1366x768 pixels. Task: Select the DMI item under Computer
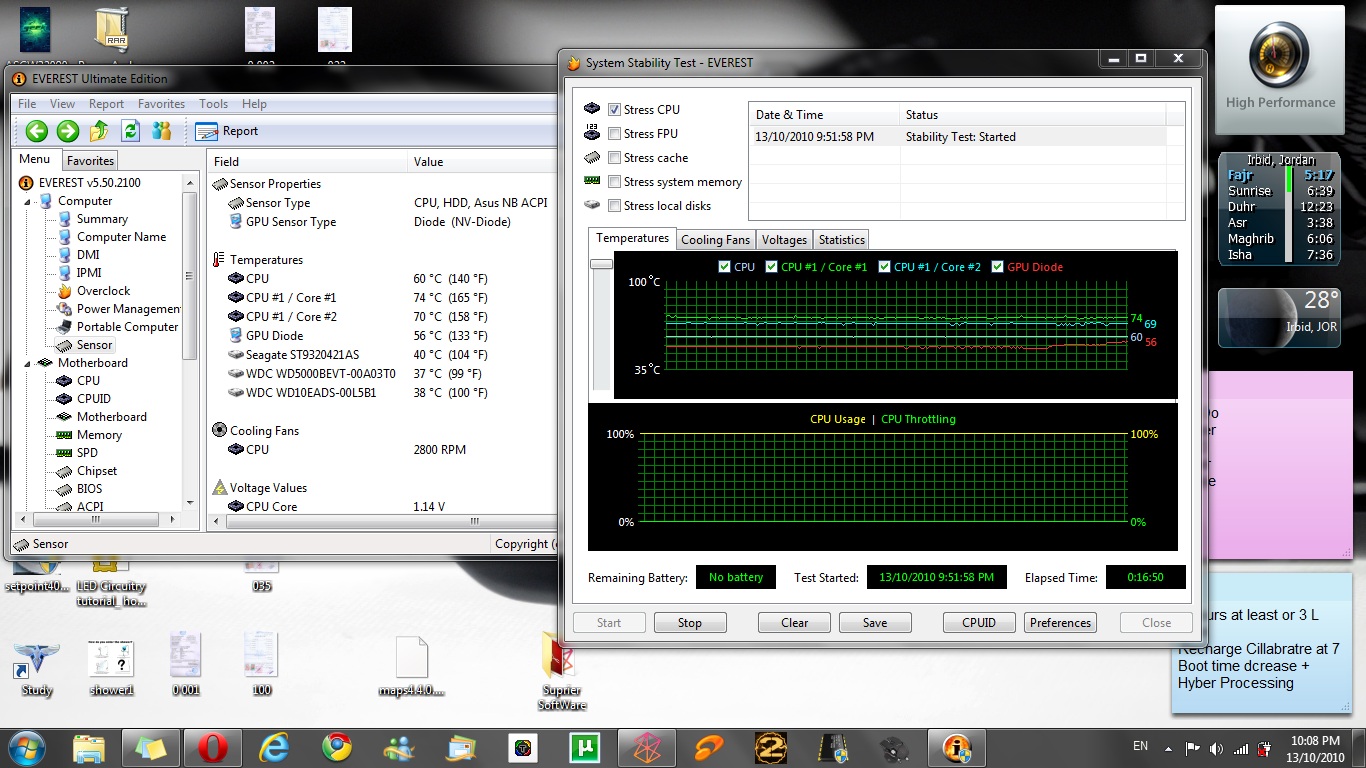[x=78, y=255]
